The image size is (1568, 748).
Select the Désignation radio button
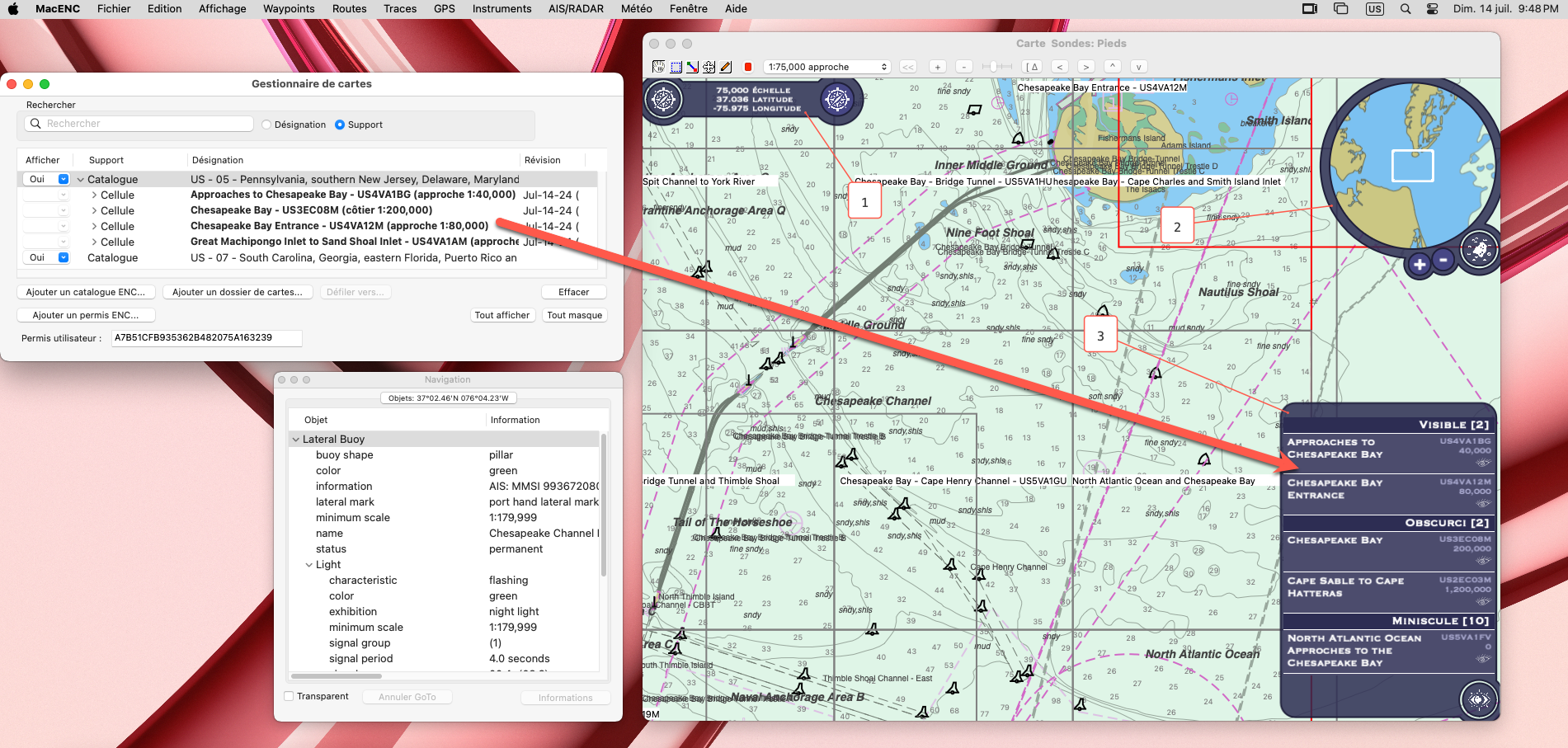coord(266,125)
